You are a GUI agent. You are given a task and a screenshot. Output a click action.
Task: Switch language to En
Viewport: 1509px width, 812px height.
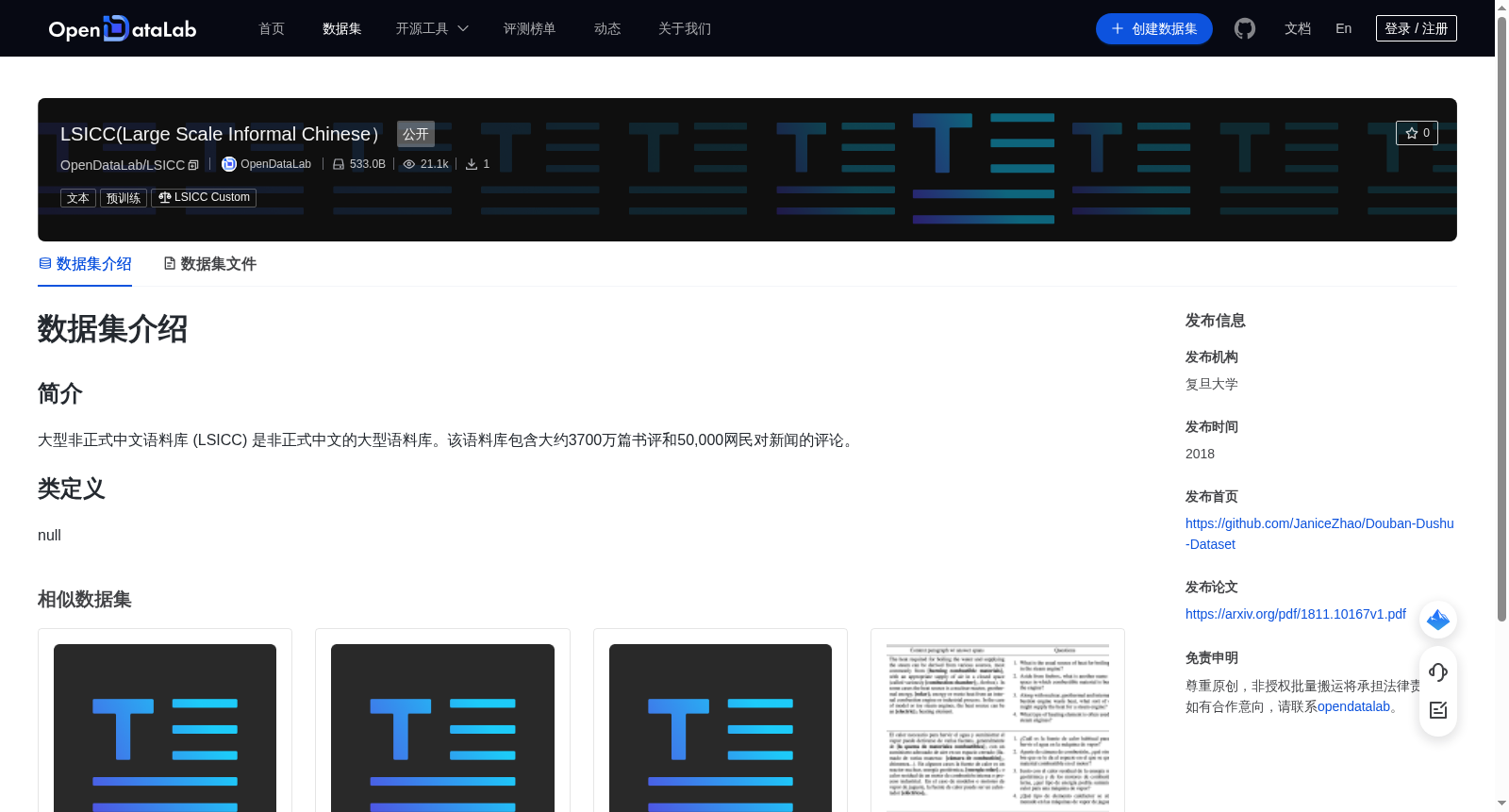point(1344,28)
